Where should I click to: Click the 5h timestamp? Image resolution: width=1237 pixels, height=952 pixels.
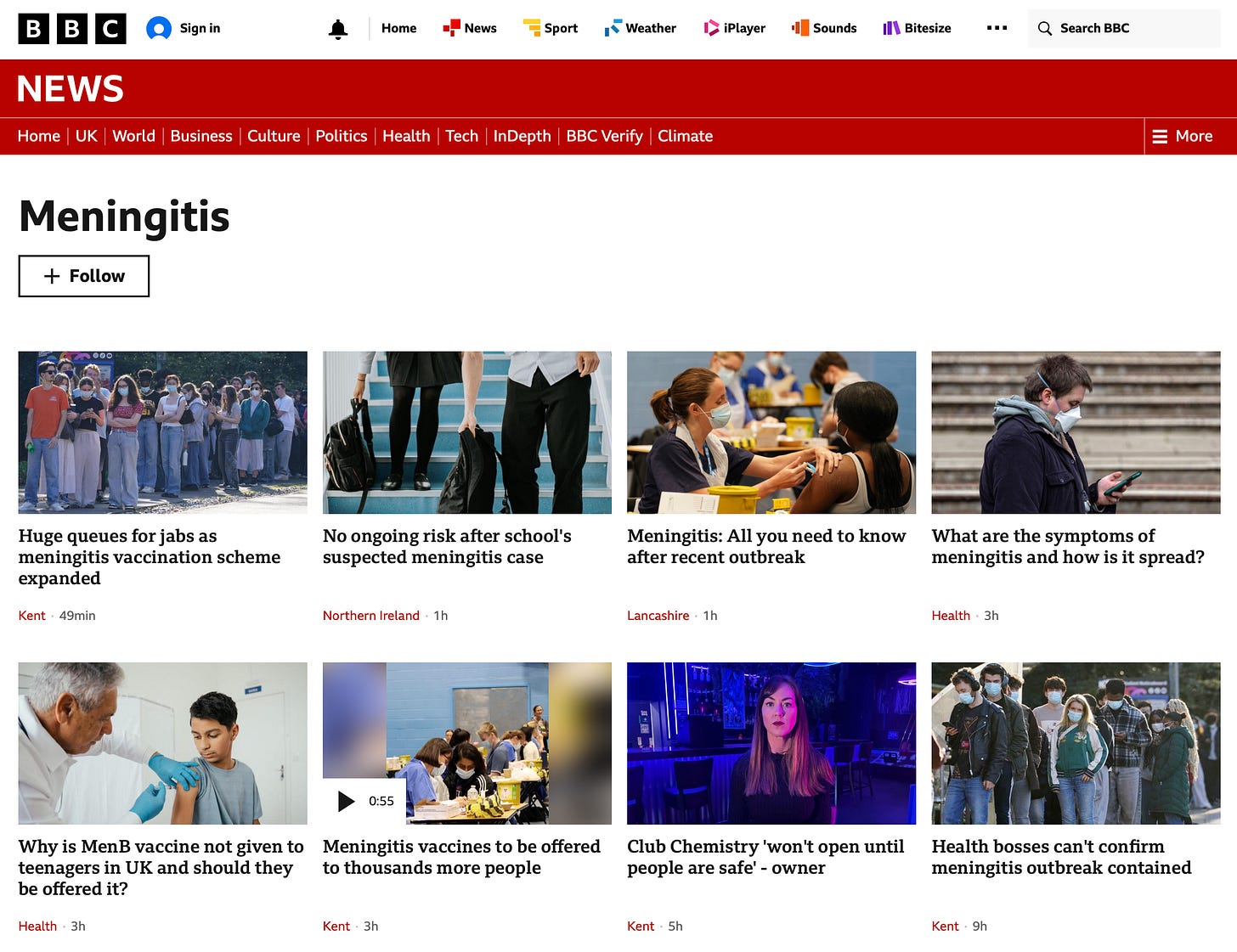675,927
